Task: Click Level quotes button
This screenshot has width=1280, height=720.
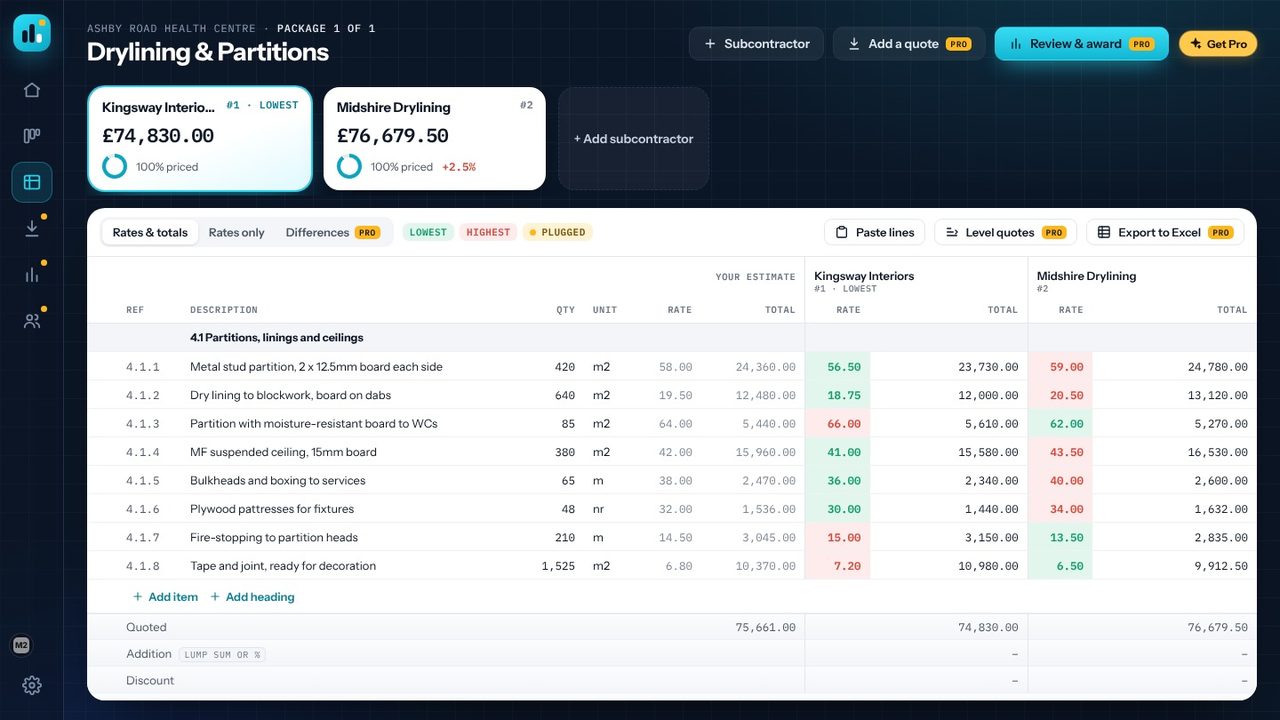Action: [1005, 232]
